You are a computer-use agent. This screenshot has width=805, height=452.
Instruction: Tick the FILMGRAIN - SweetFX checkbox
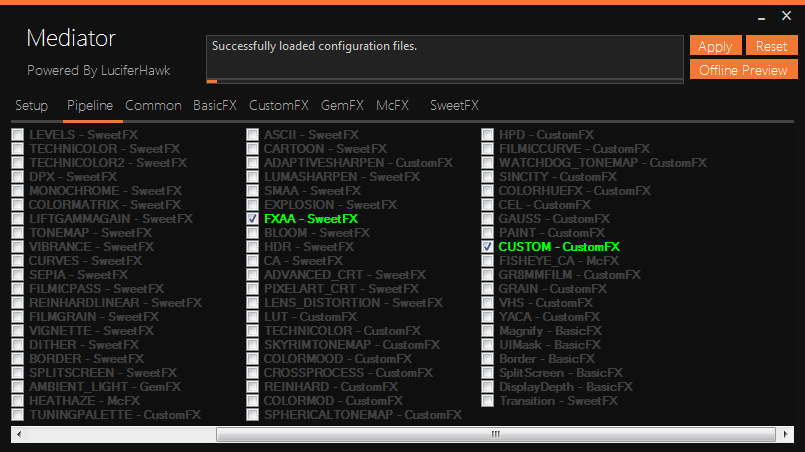point(18,317)
